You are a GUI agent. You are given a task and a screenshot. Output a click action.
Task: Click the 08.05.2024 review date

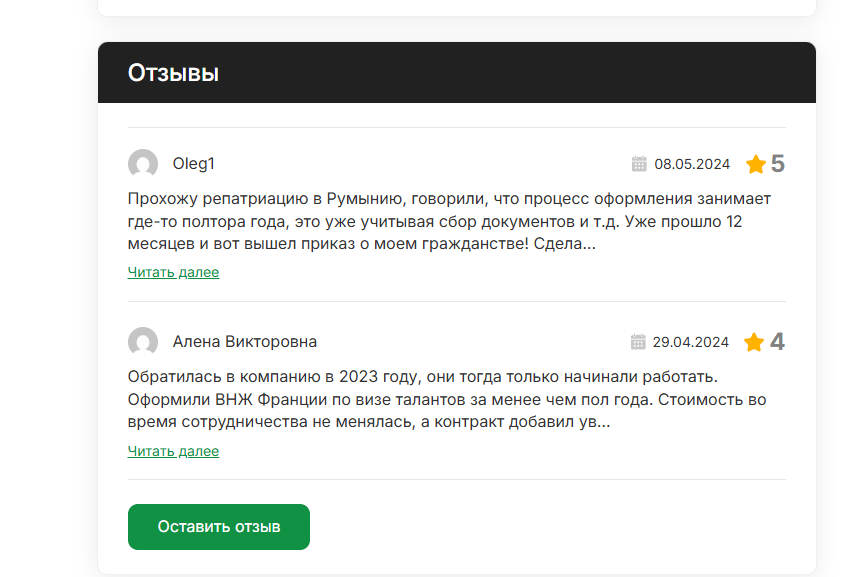click(x=692, y=164)
